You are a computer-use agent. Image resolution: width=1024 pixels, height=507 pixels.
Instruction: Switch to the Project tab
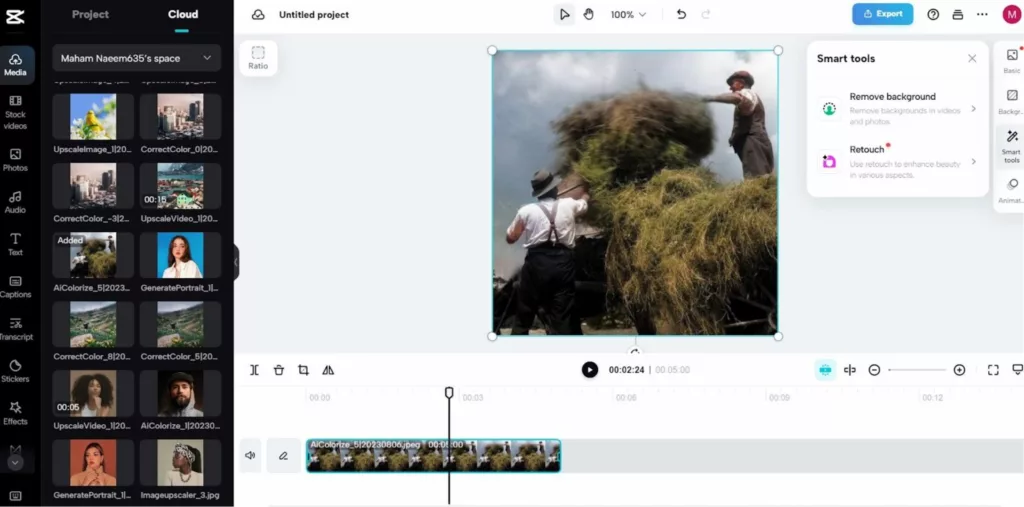click(x=91, y=15)
